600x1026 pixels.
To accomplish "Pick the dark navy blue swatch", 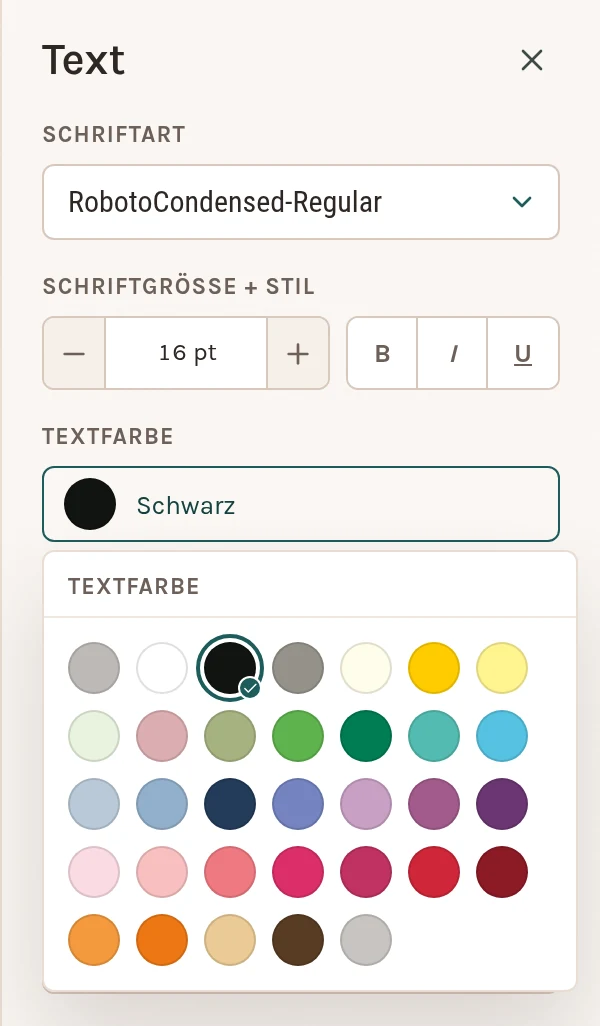I will click(x=230, y=804).
